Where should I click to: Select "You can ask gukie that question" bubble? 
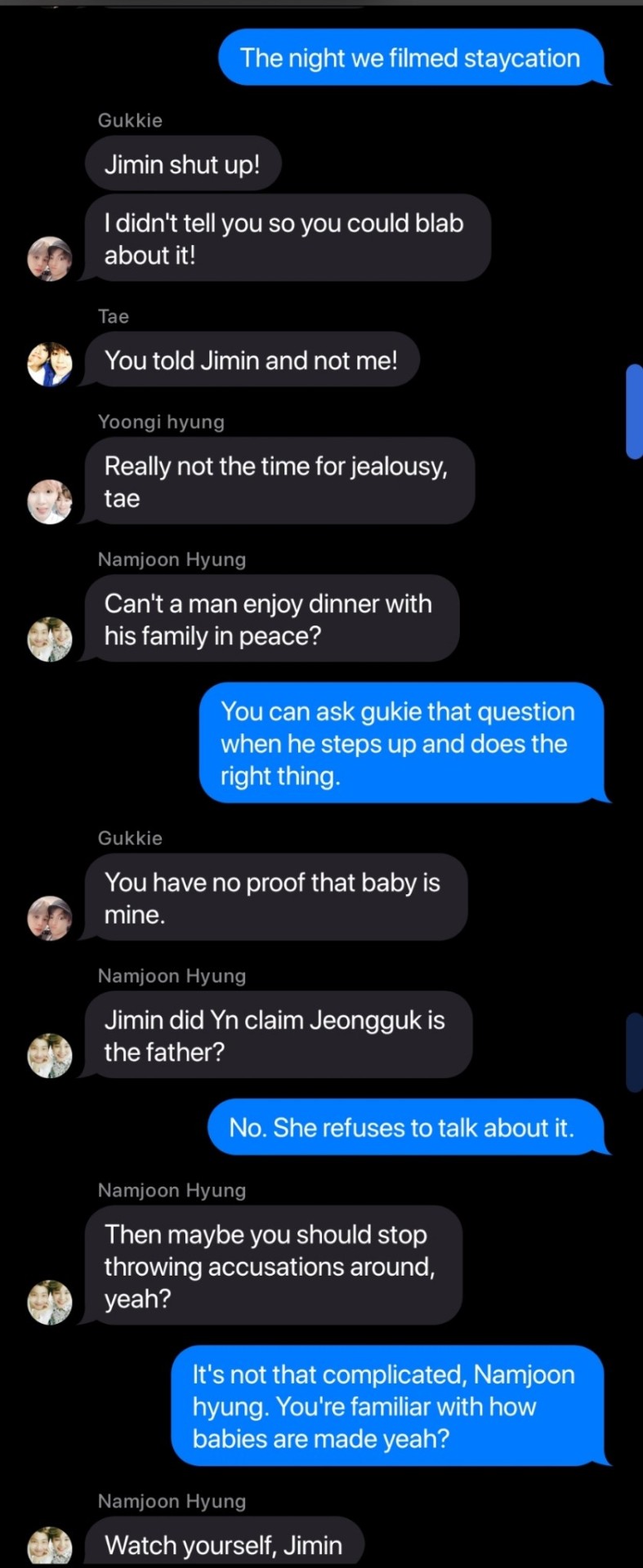400,743
